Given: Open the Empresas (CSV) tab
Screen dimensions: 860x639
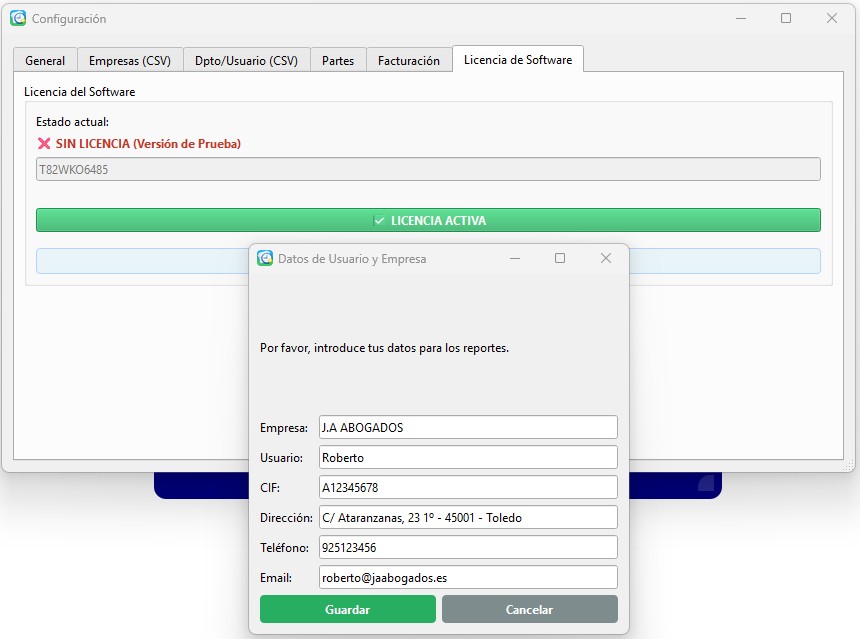Looking at the screenshot, I should (x=129, y=60).
